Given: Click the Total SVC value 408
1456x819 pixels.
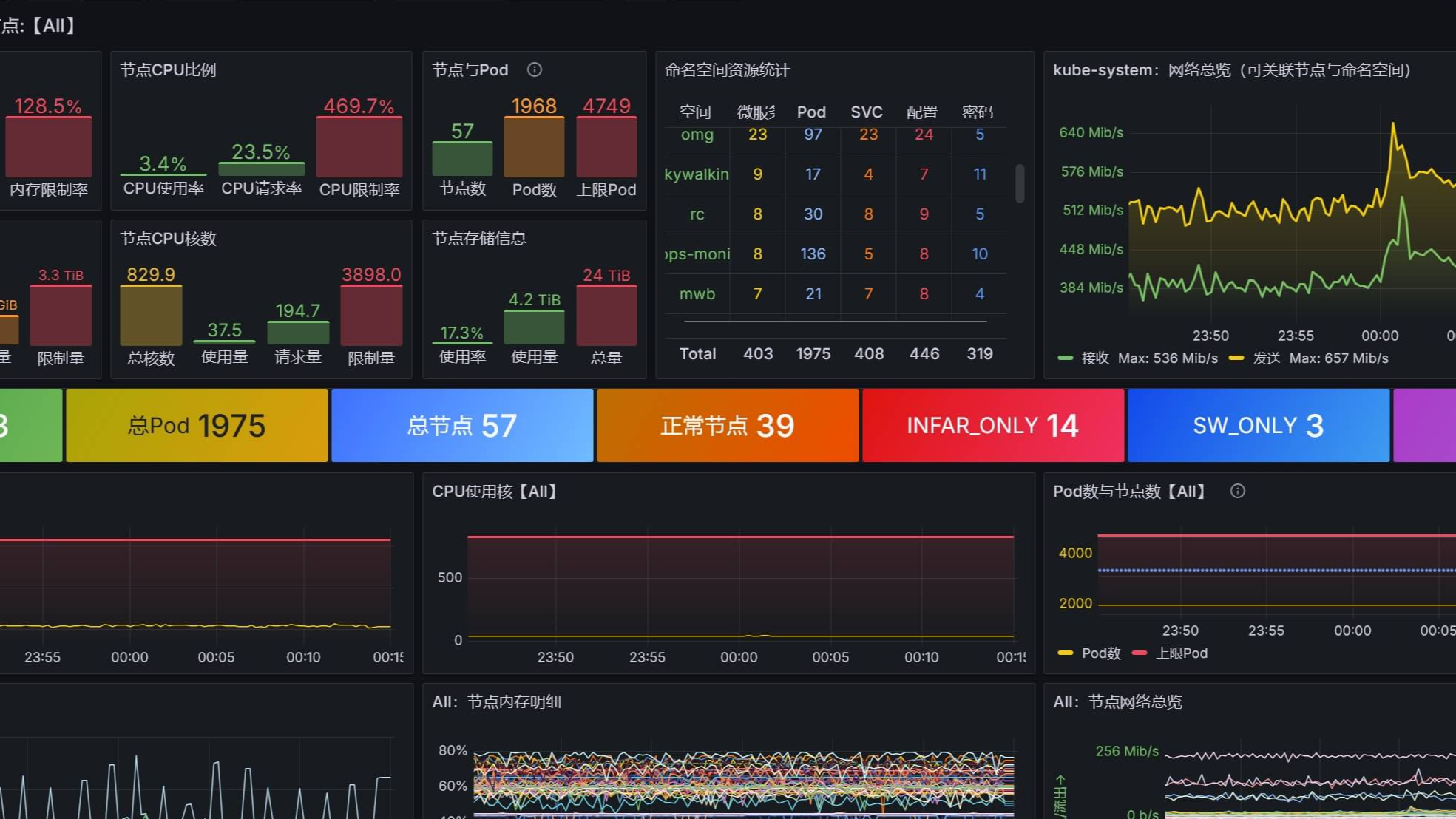Looking at the screenshot, I should tap(869, 353).
